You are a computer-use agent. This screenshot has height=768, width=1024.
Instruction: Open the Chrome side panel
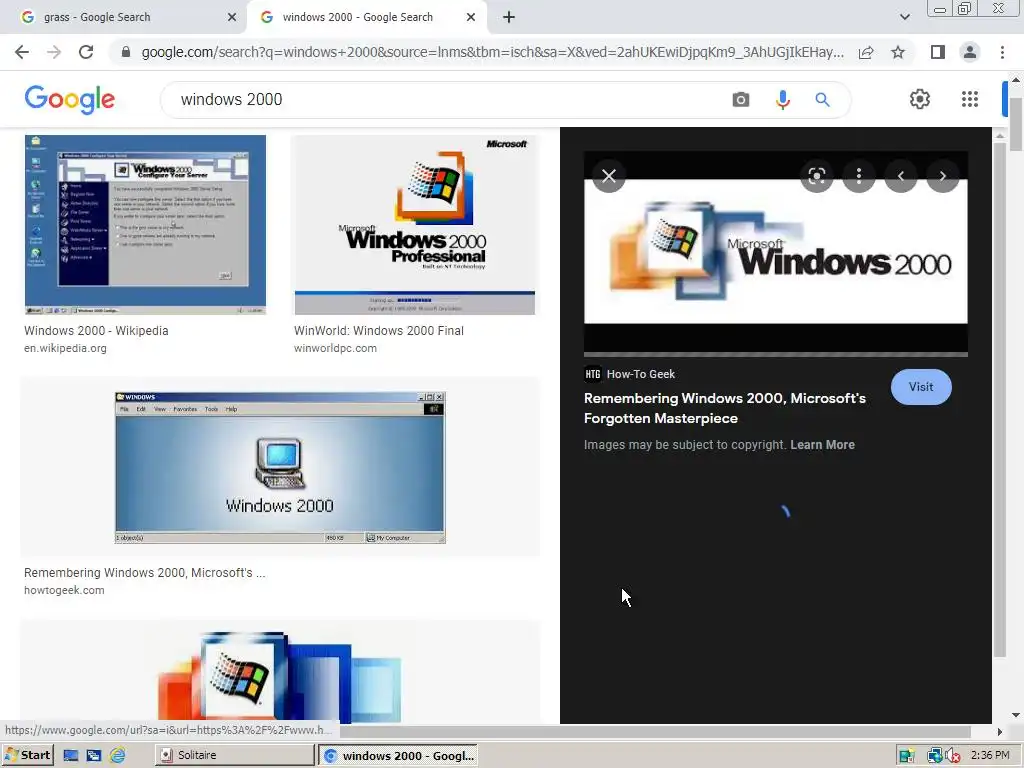(x=938, y=52)
